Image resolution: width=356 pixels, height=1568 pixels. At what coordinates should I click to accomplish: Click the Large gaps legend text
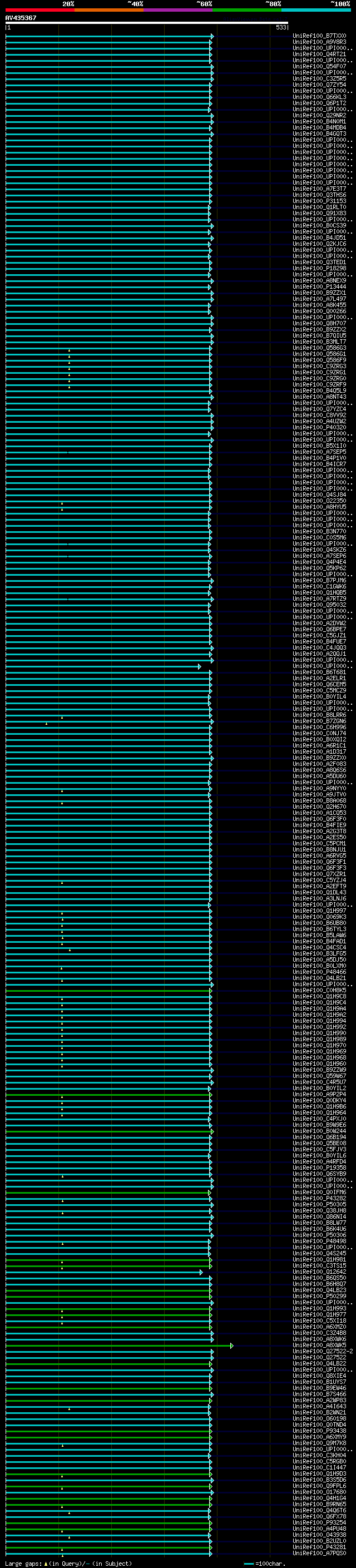click(x=68, y=1564)
